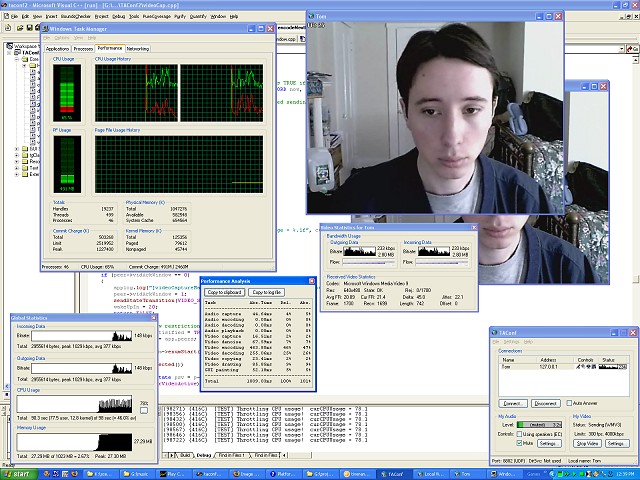Toggle the checkbox beside the Global Statistics CPU graph
Image resolution: width=640 pixels, height=480 pixels.
[144, 411]
